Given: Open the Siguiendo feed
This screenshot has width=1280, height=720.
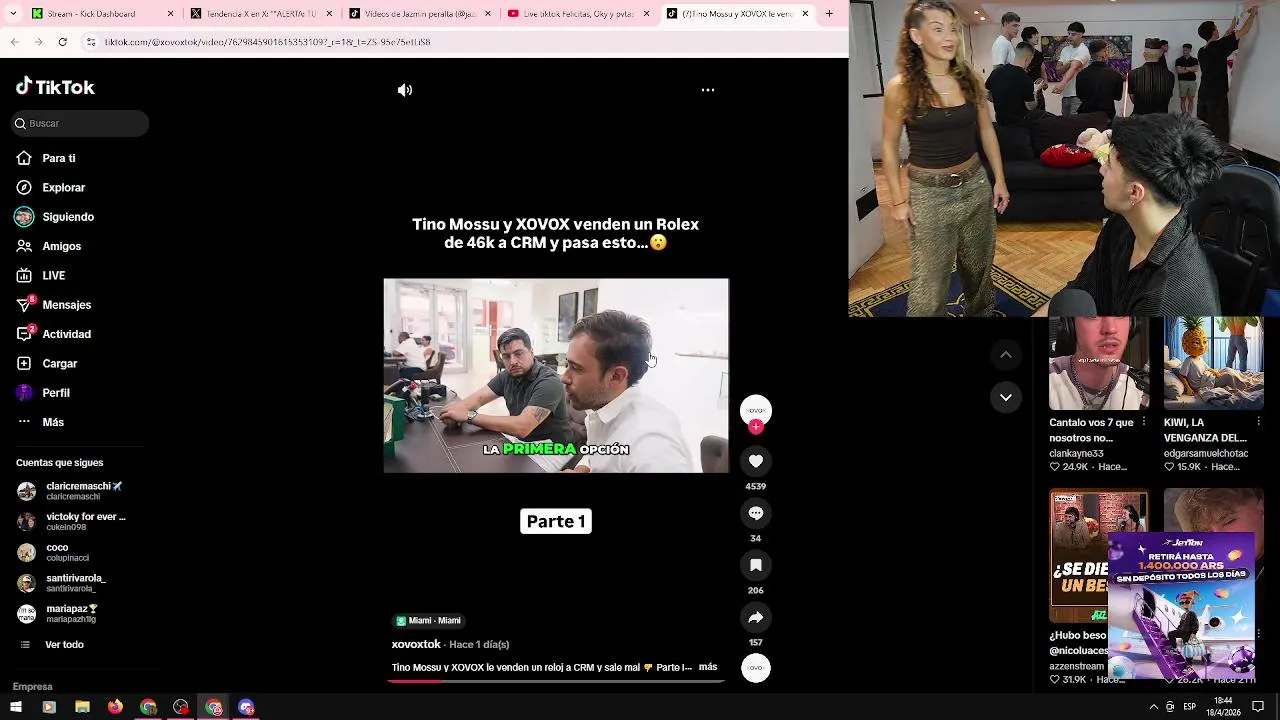Looking at the screenshot, I should (68, 217).
